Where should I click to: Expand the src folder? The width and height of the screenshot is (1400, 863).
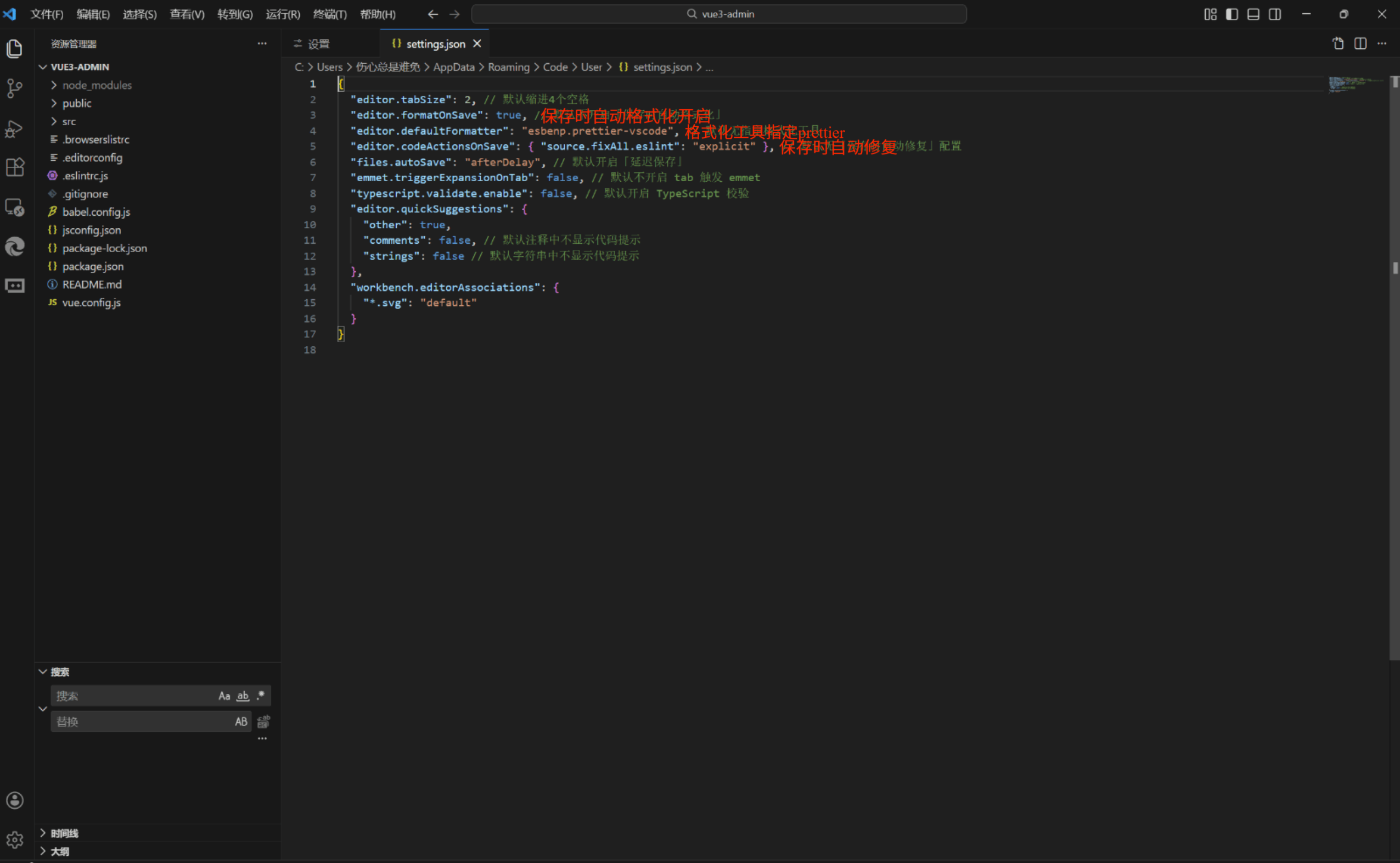[x=69, y=121]
